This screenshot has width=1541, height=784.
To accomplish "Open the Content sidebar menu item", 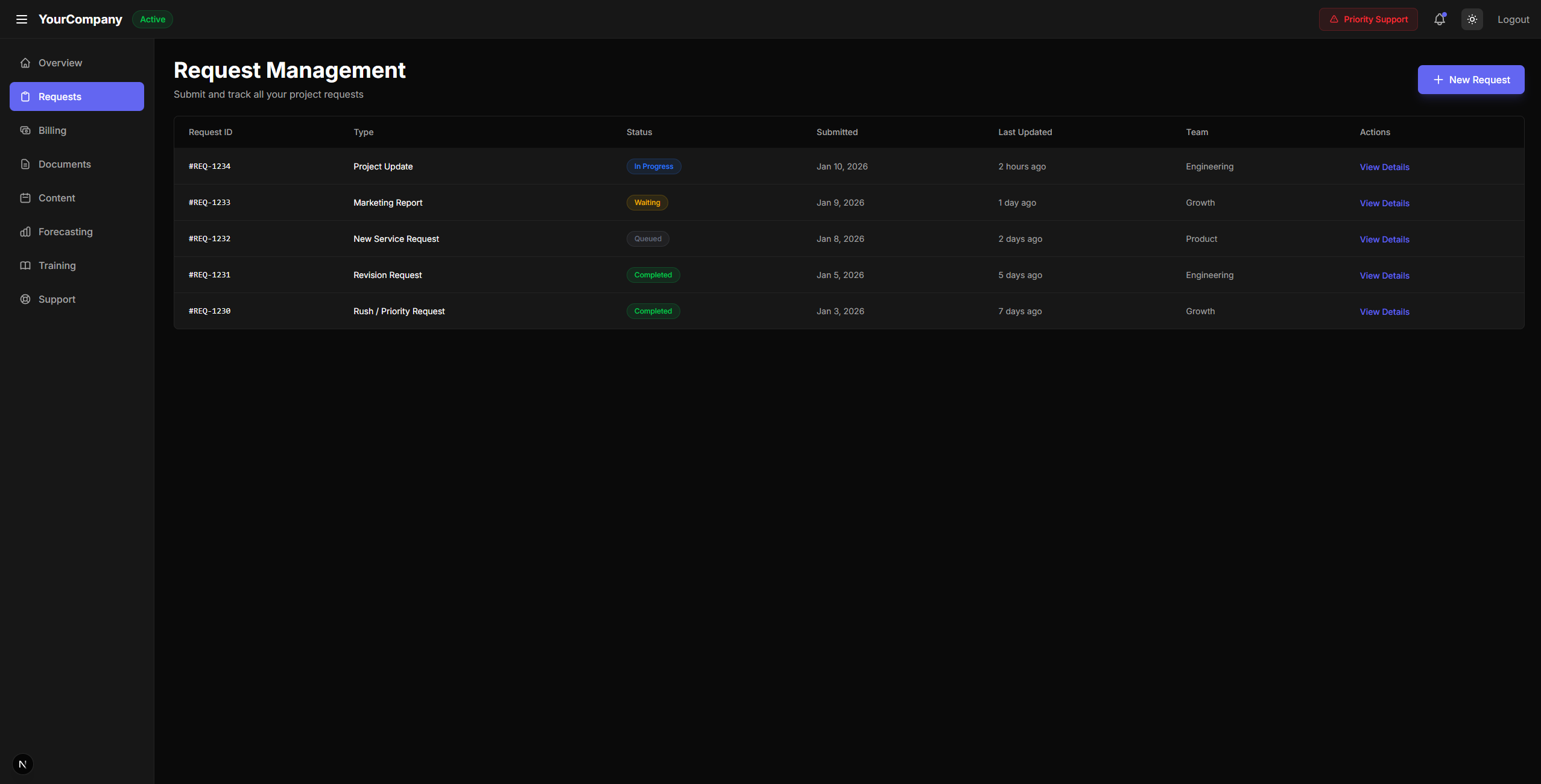I will pos(57,198).
